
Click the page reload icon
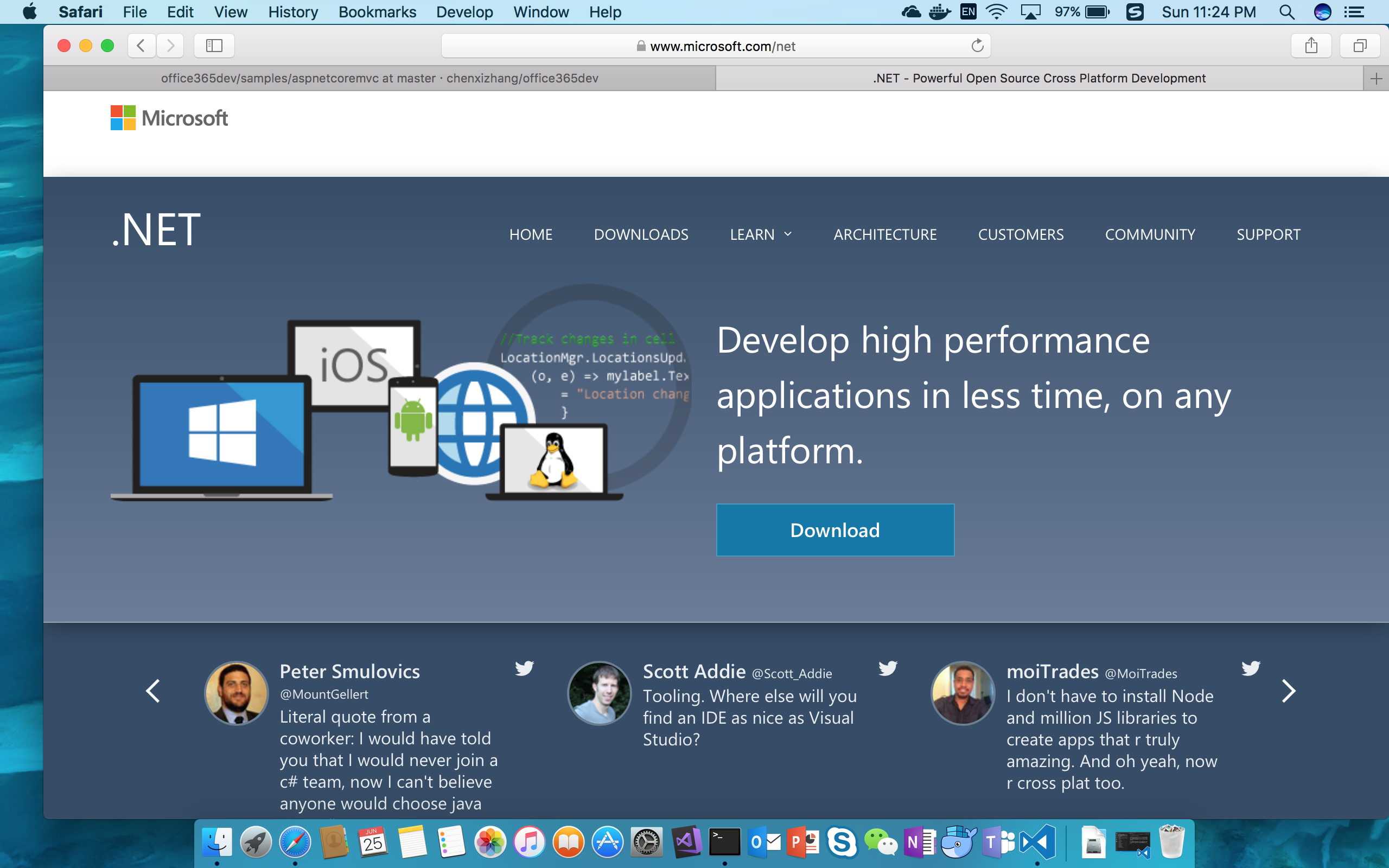(x=977, y=46)
